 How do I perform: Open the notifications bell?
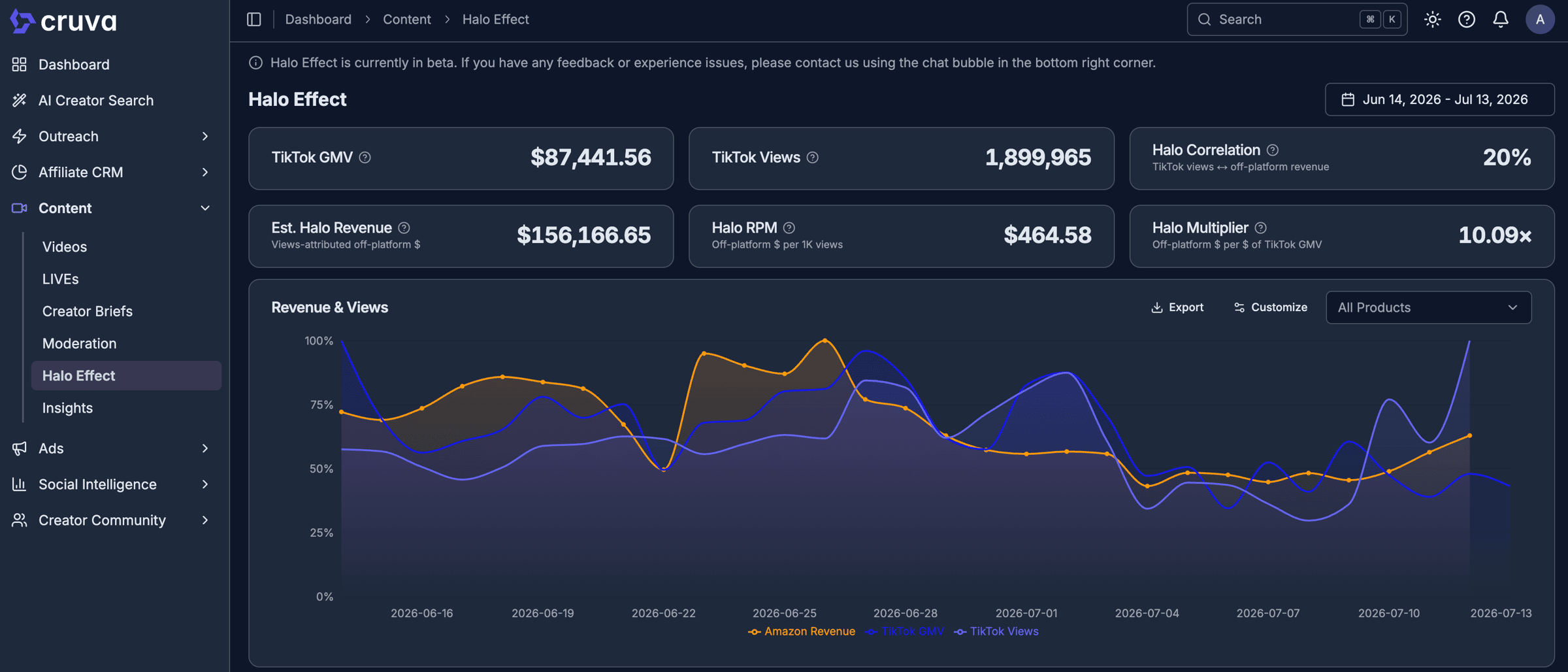pos(1501,20)
